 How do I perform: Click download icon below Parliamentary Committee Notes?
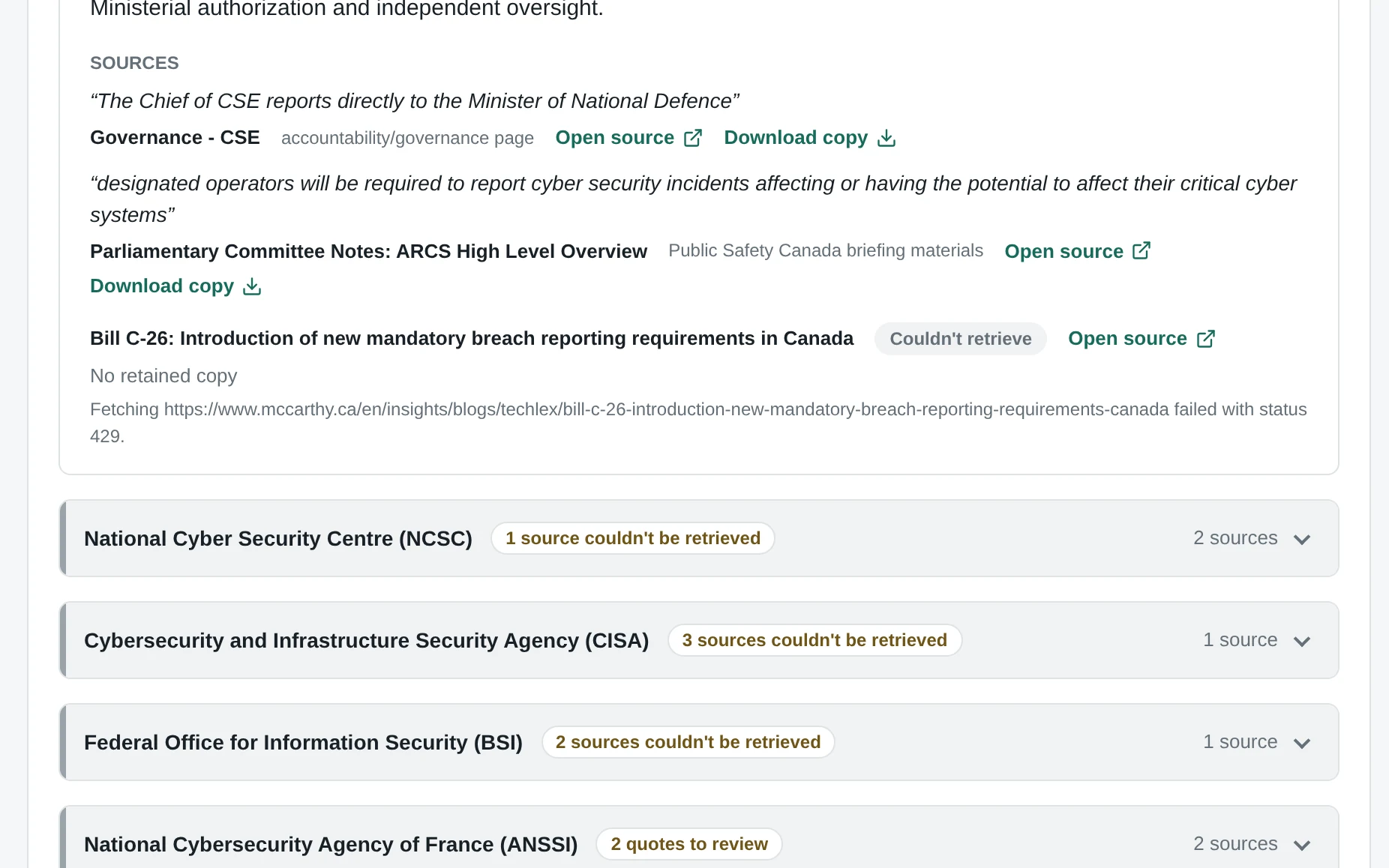(252, 286)
